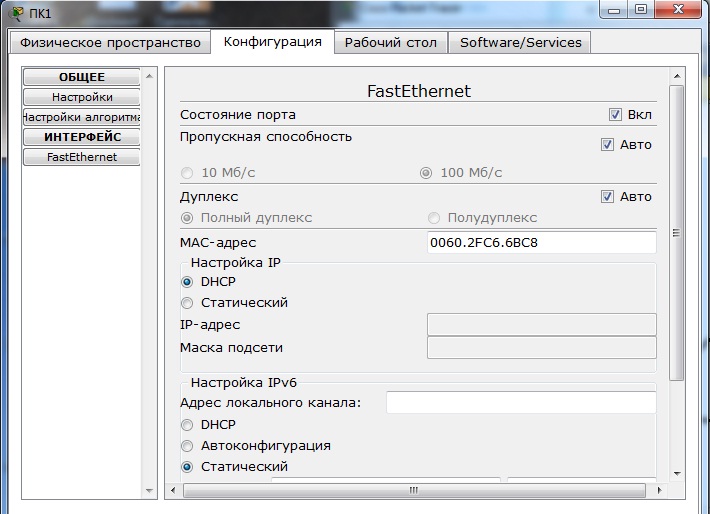Toggle duplex Авто checkbox
The height and width of the screenshot is (514, 710).
[x=607, y=197]
